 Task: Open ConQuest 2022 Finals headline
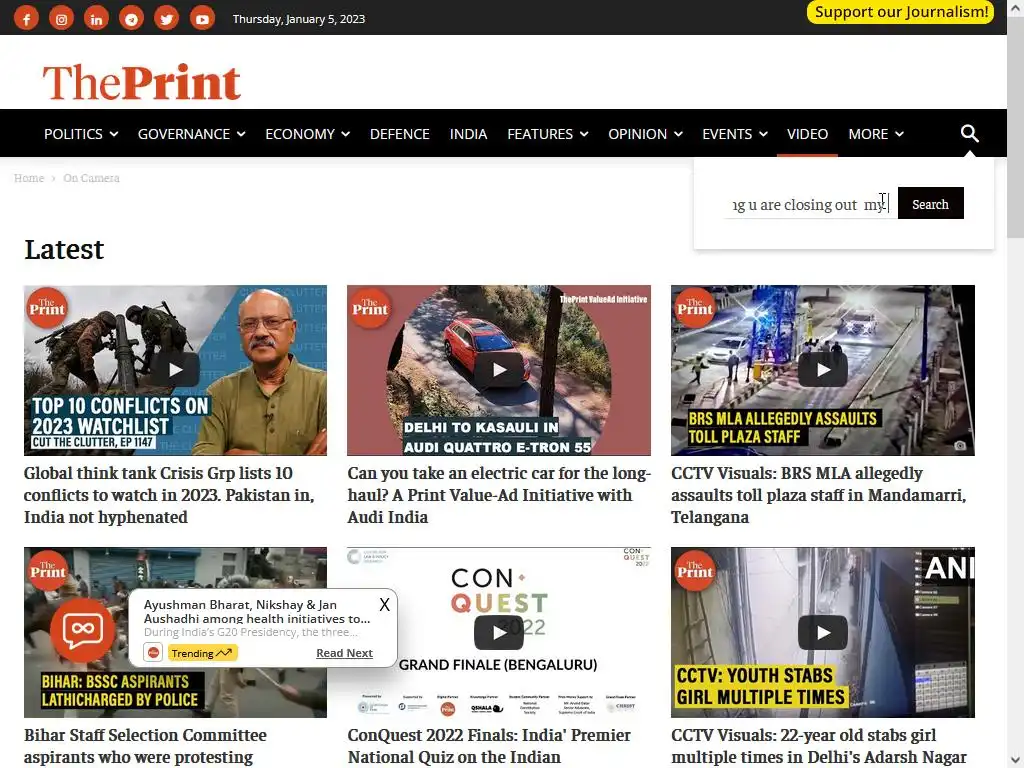tap(489, 746)
